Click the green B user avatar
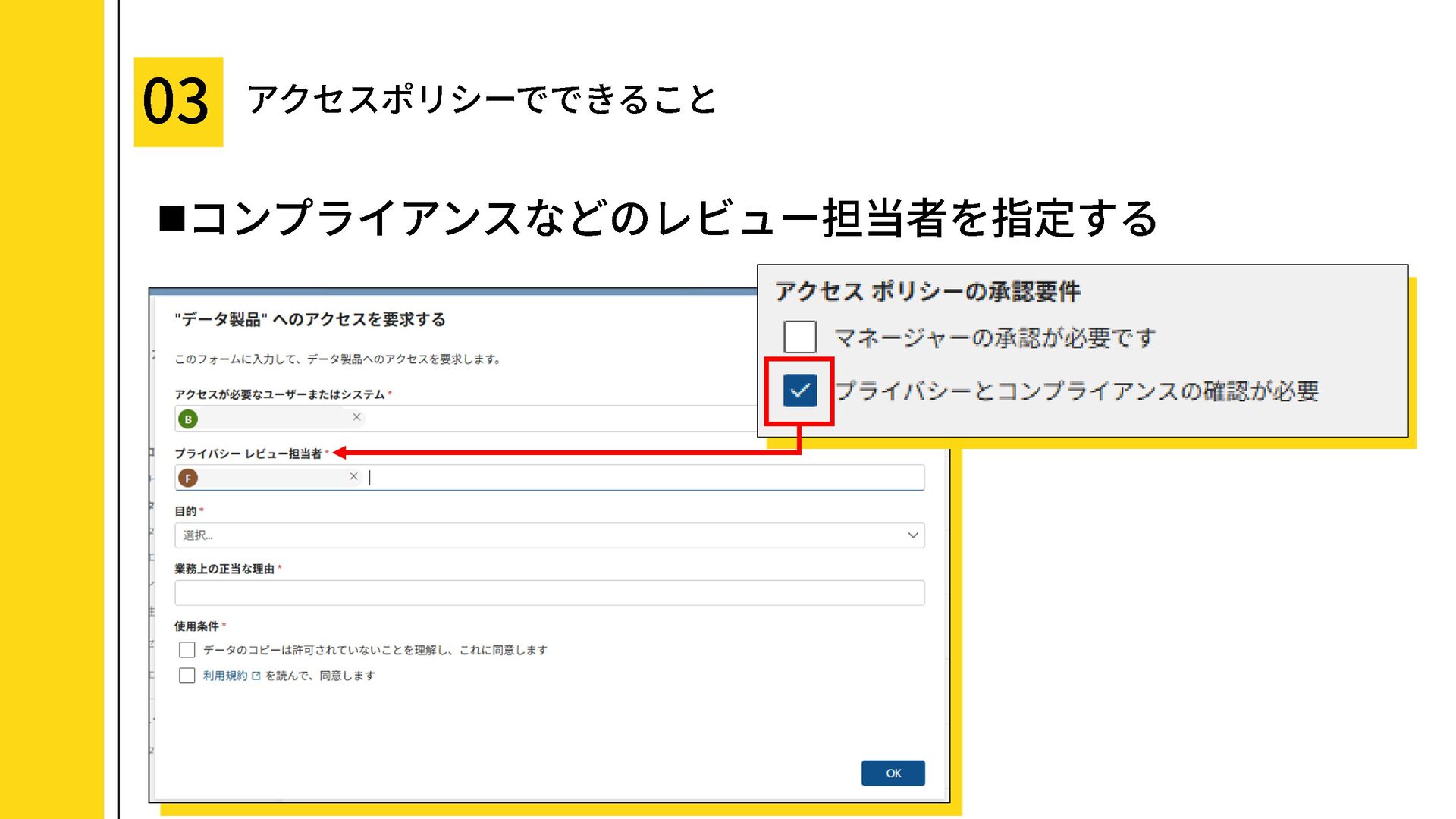1456x819 pixels. pos(188,419)
